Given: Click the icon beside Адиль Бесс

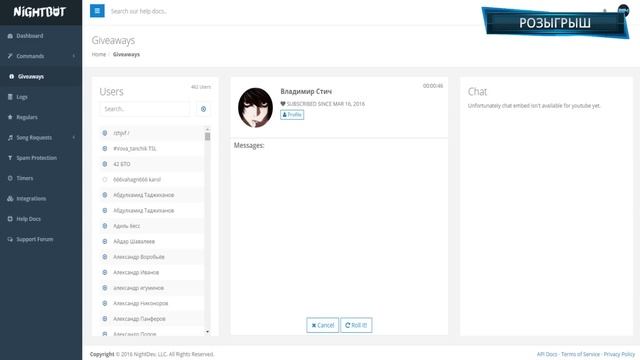Looking at the screenshot, I should click(x=104, y=226).
